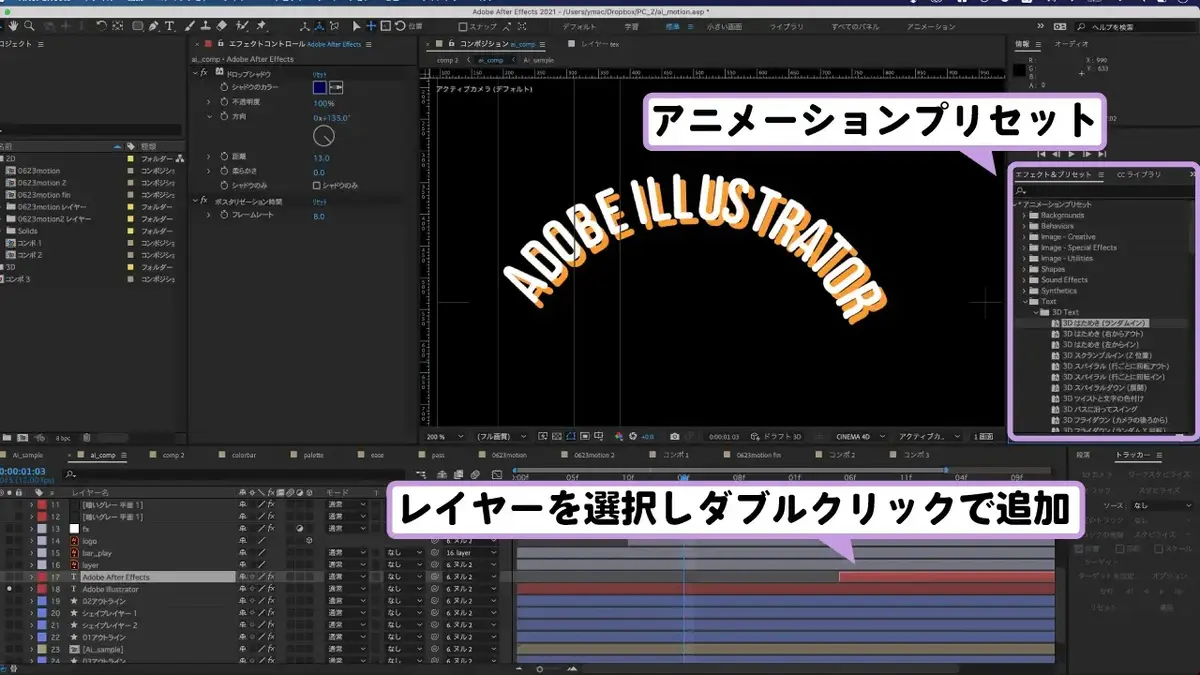Expand the Backgrounds preset folder

1024,215
